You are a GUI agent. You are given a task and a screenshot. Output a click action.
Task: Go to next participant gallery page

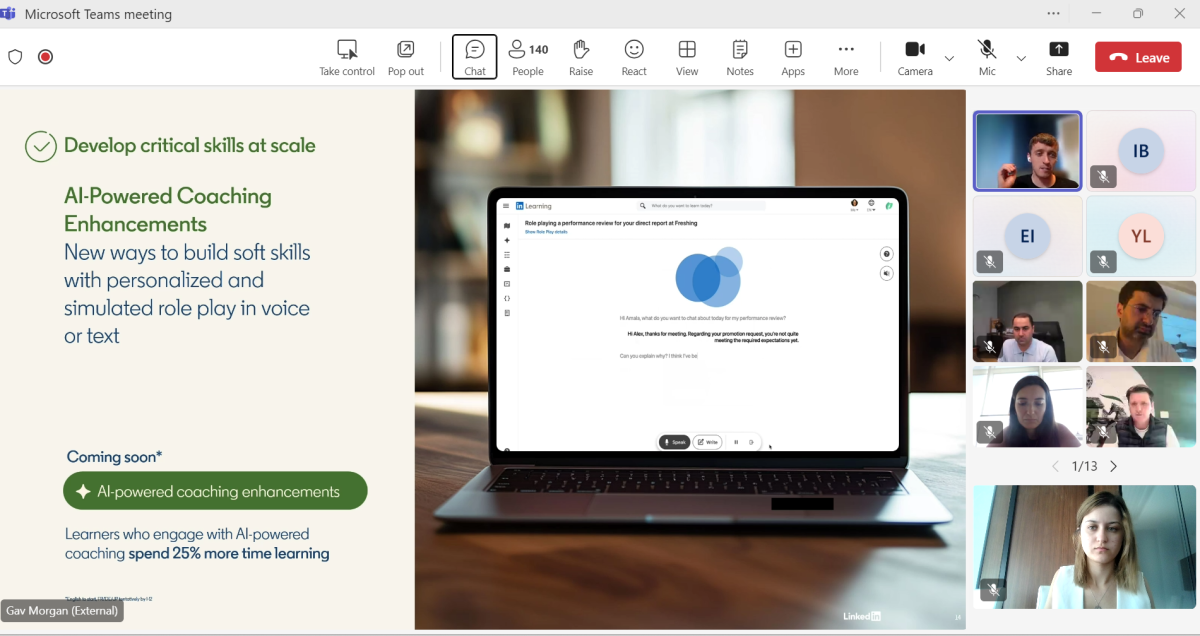click(x=1114, y=466)
